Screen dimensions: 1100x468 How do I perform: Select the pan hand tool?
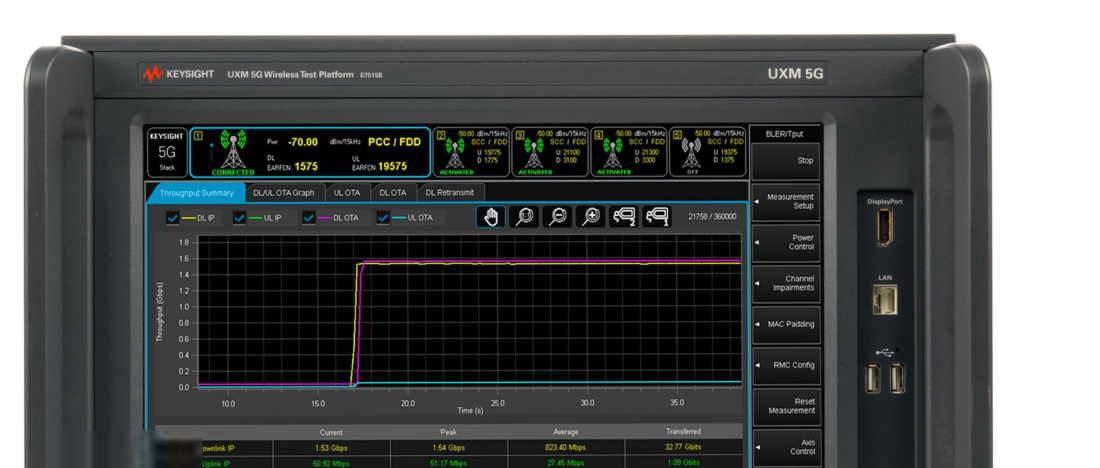491,217
